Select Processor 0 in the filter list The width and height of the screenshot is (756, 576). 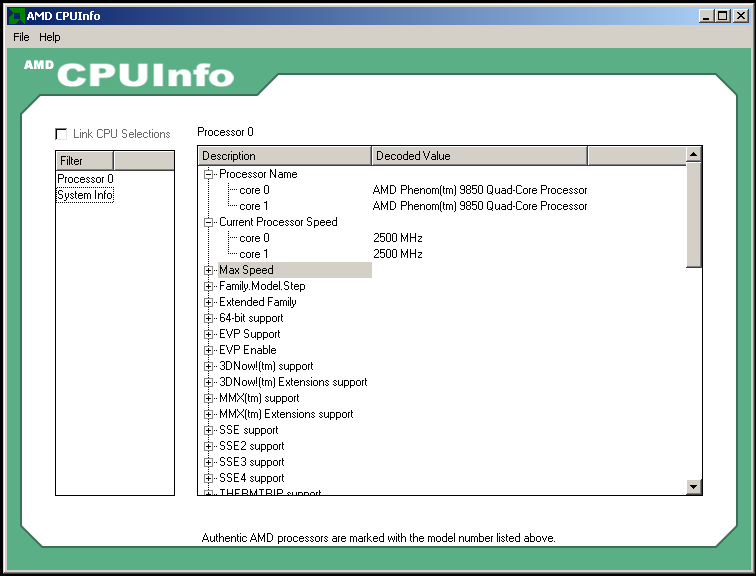click(x=85, y=179)
